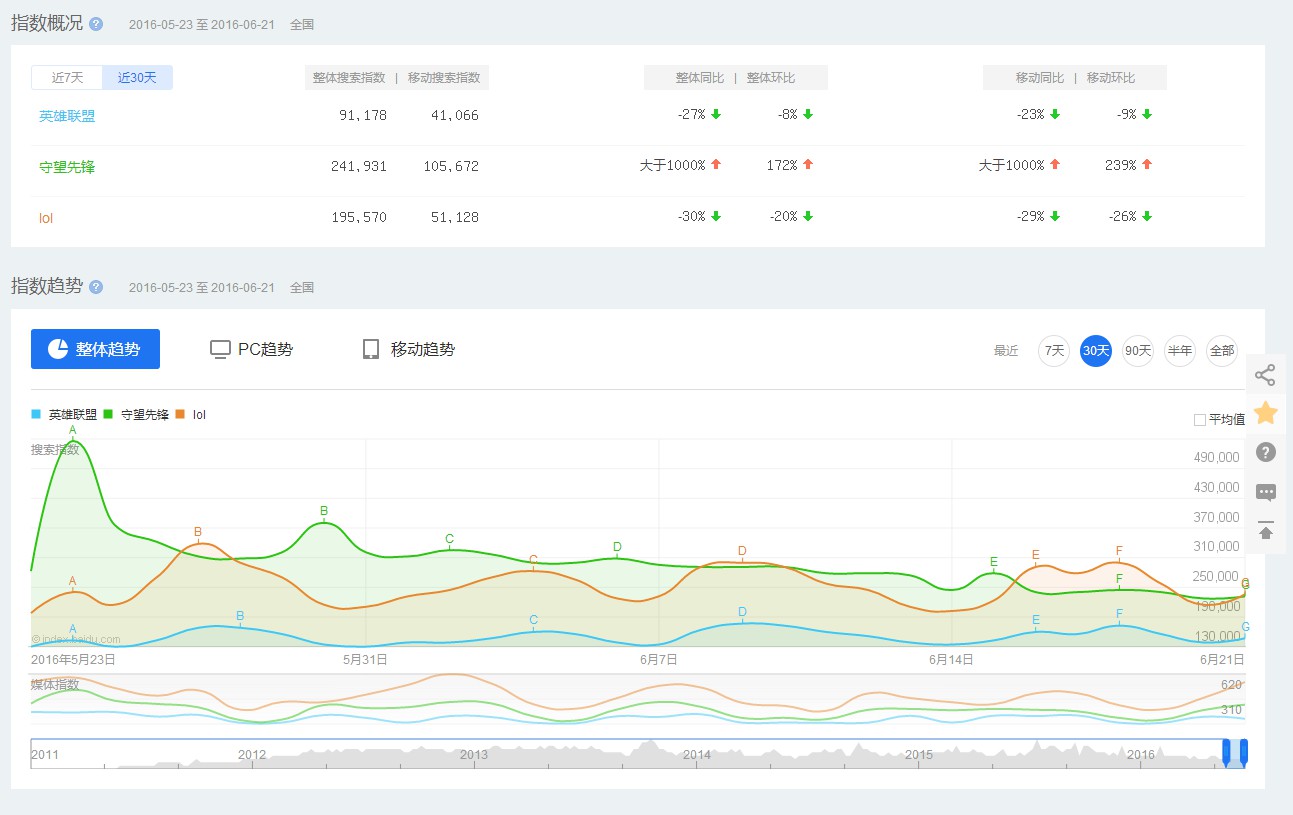Click the 91,178 search index value

coord(363,115)
